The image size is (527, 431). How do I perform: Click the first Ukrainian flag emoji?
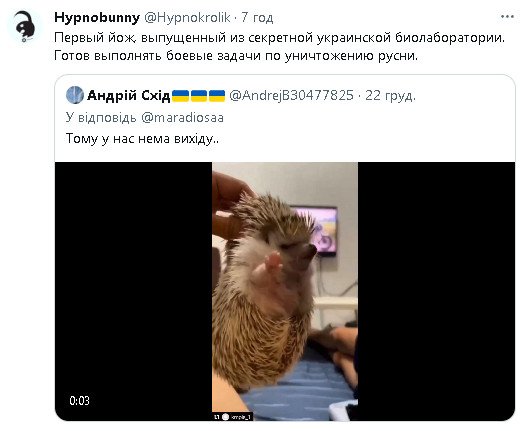coord(180,96)
